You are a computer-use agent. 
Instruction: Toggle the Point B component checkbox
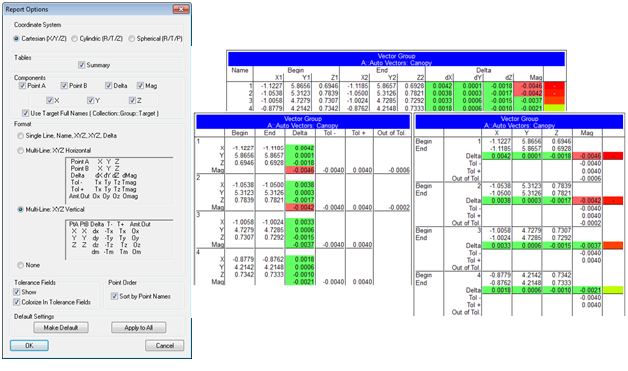64,86
